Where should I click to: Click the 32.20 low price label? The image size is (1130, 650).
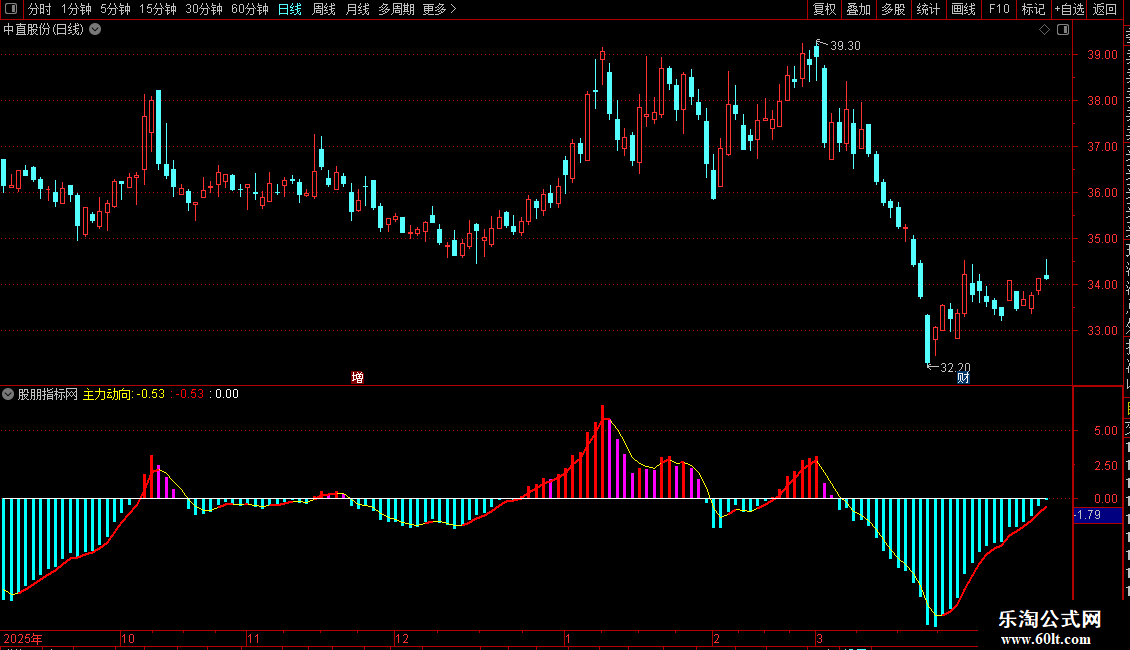[956, 368]
